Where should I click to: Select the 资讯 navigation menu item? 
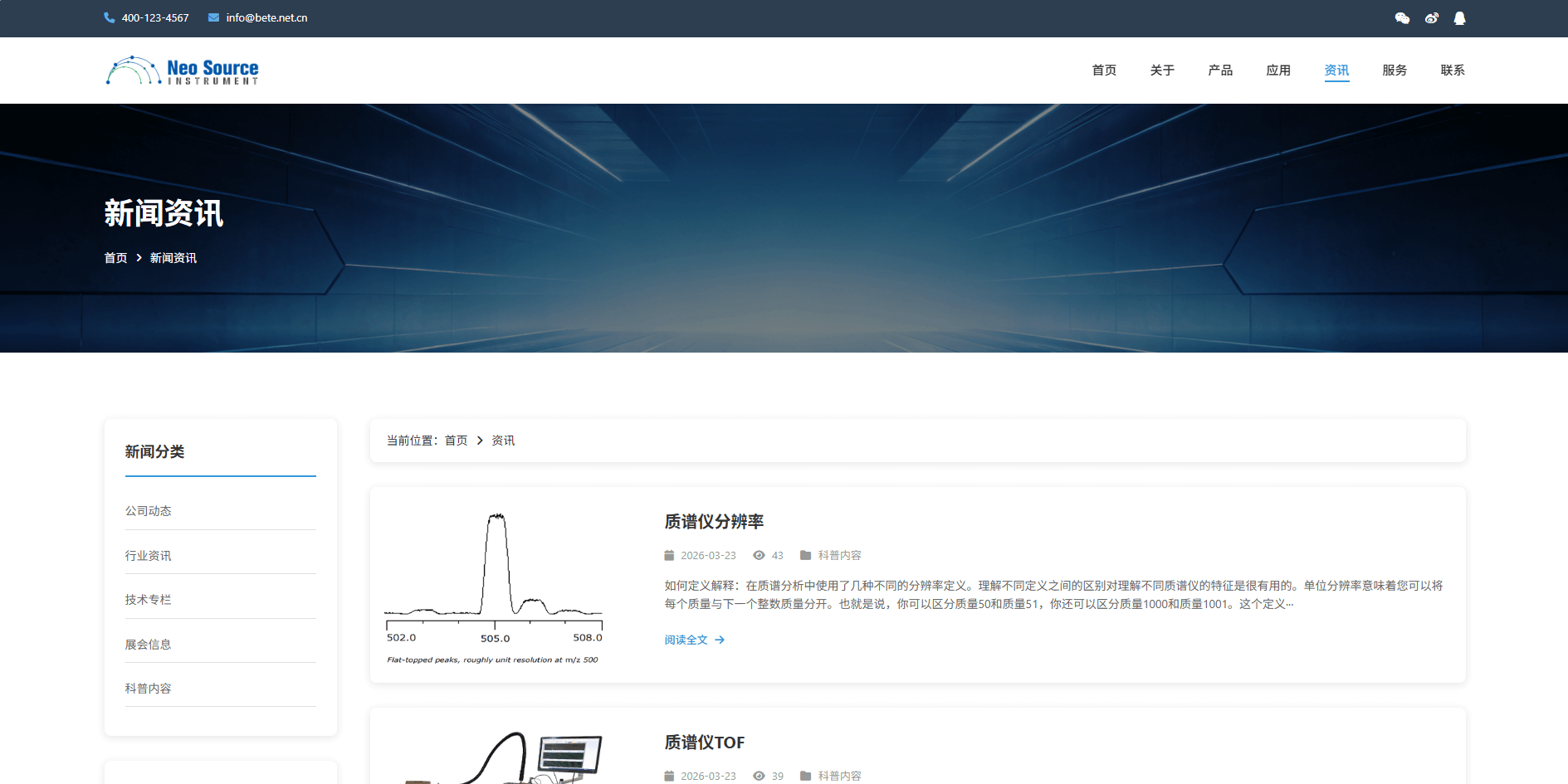1336,71
